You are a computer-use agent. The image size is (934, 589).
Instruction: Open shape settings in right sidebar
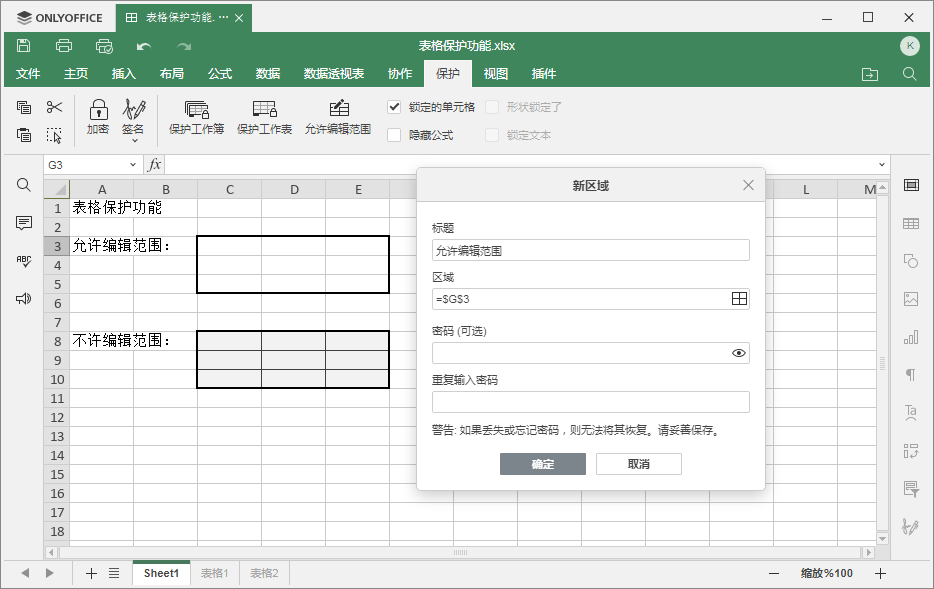tap(911, 261)
